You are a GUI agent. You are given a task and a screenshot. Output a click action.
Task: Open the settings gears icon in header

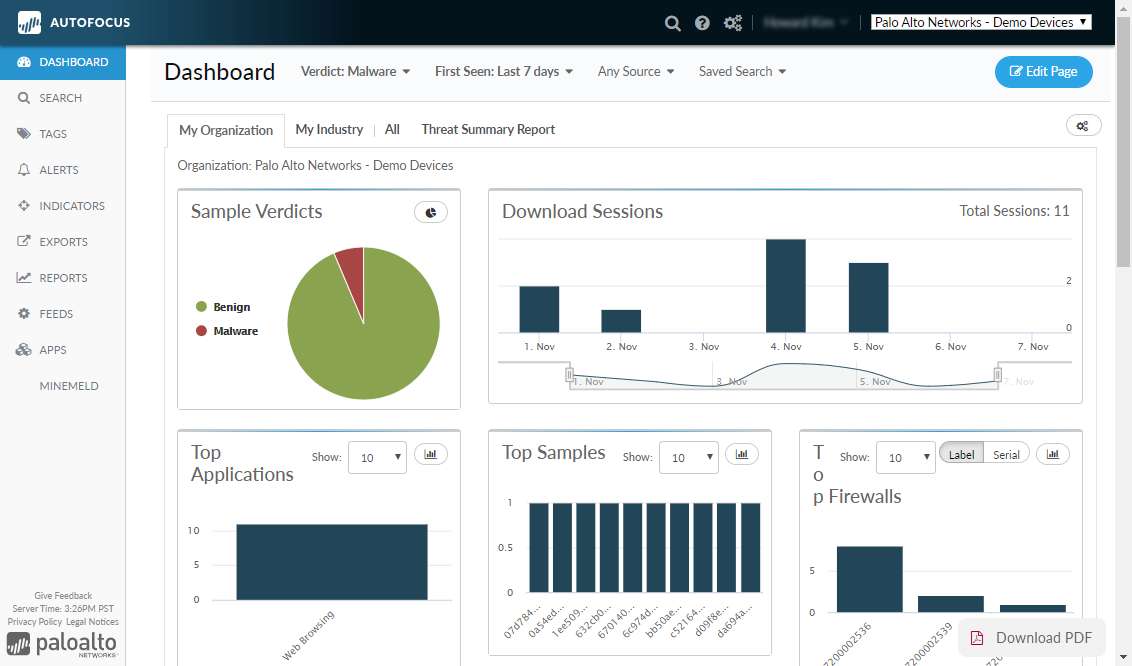pos(733,23)
